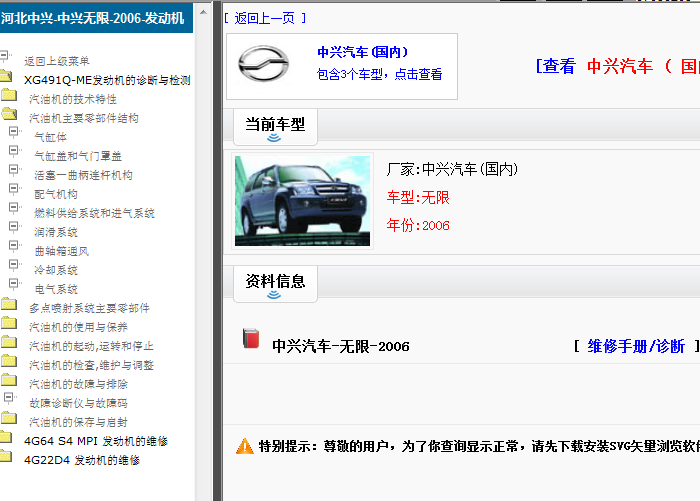Click the red book icon beside 中兴汽车-无限-2006
Viewport: 700px width, 501px height.
(x=251, y=338)
